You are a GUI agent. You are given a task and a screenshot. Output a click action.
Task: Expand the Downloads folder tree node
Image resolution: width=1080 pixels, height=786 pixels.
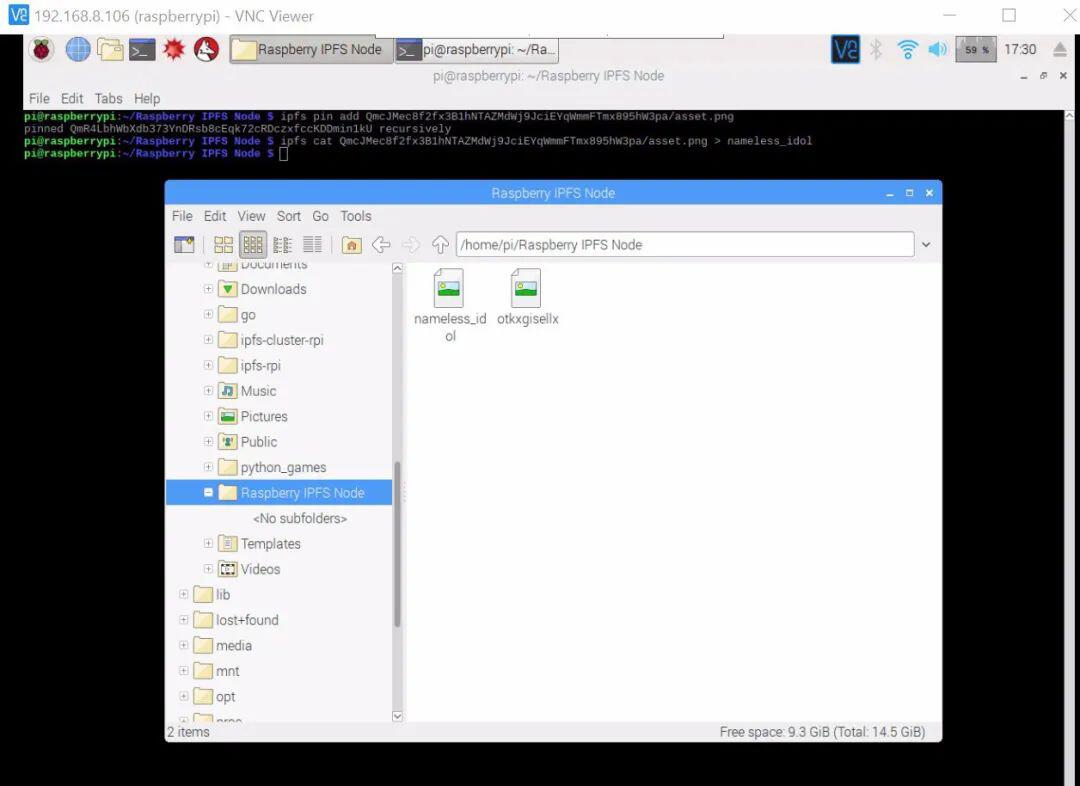tap(208, 289)
